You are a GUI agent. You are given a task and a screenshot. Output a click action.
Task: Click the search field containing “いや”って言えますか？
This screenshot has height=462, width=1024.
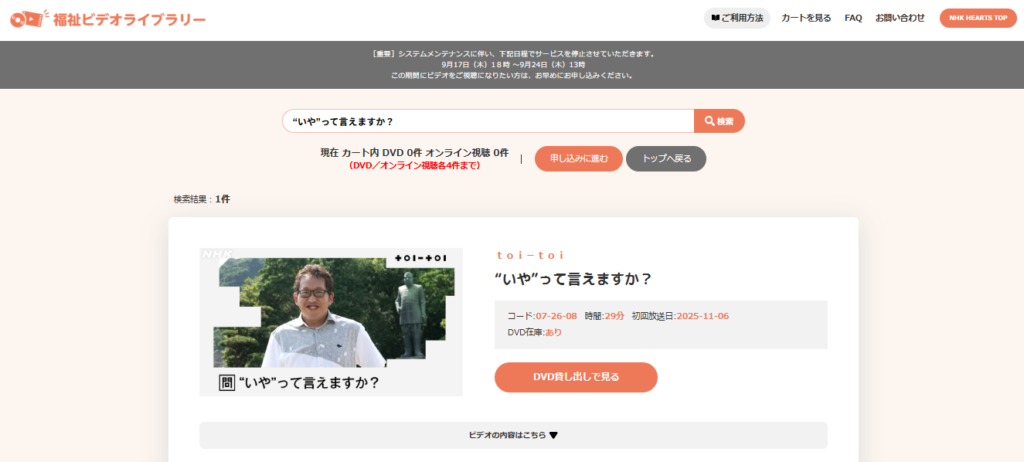click(x=488, y=121)
